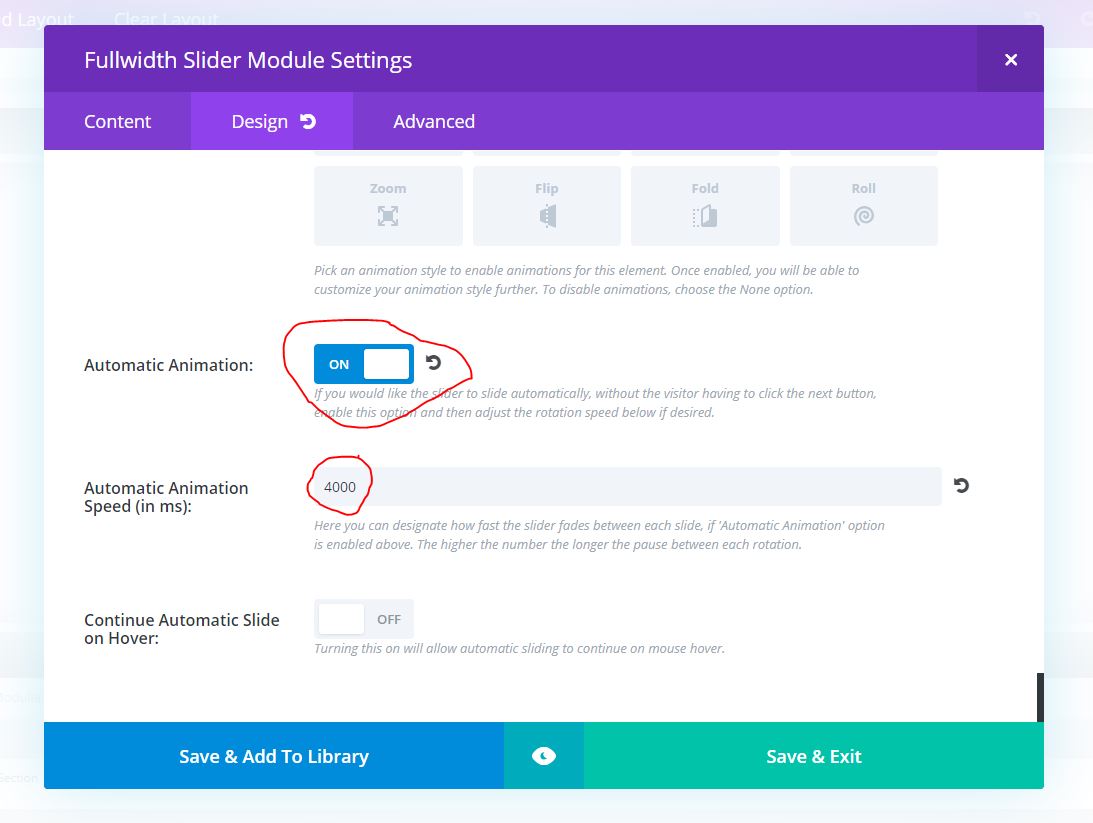The width and height of the screenshot is (1093, 823).
Task: Click the eye preview button
Action: coord(544,756)
